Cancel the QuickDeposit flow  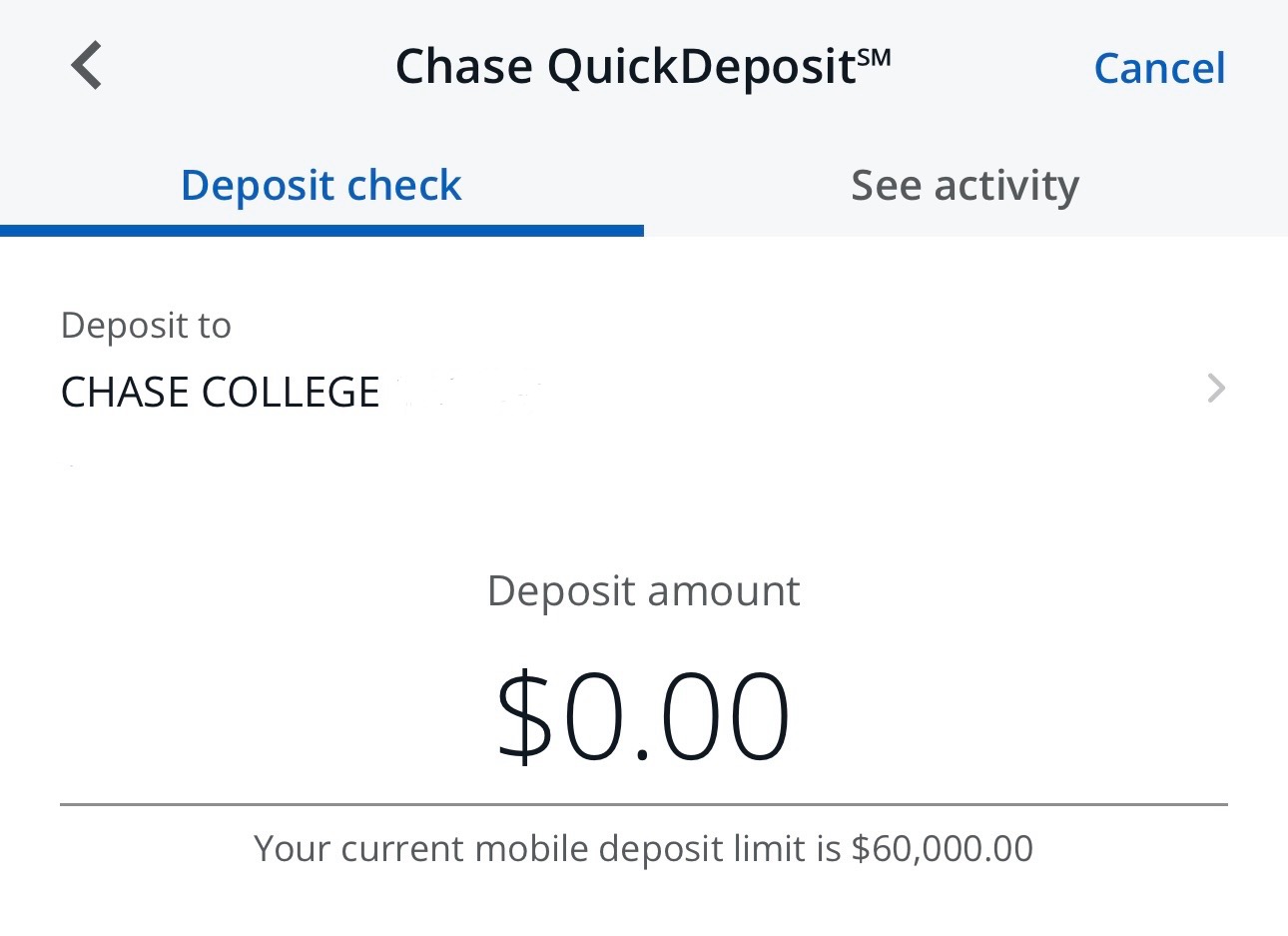[1159, 68]
